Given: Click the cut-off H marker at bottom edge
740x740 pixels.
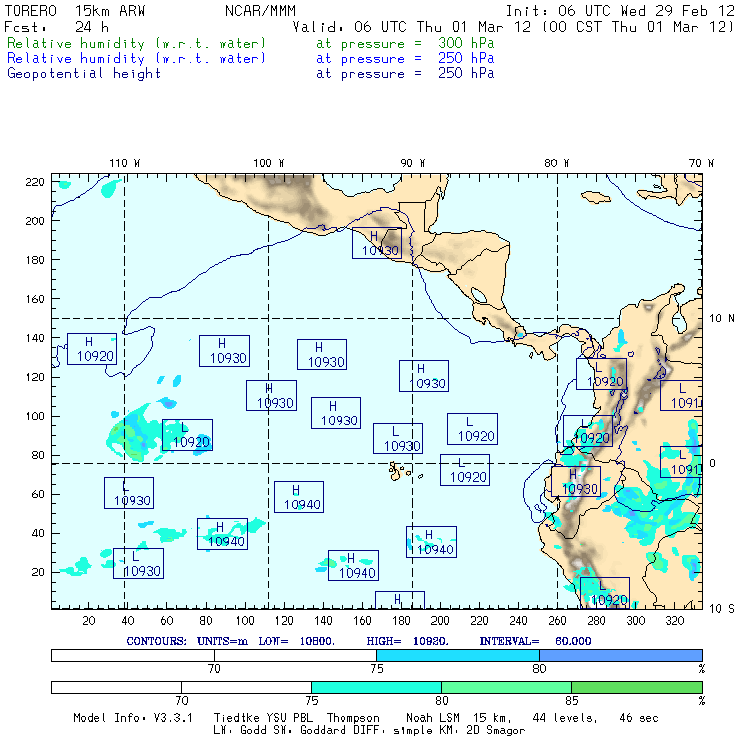Looking at the screenshot, I should click(399, 600).
